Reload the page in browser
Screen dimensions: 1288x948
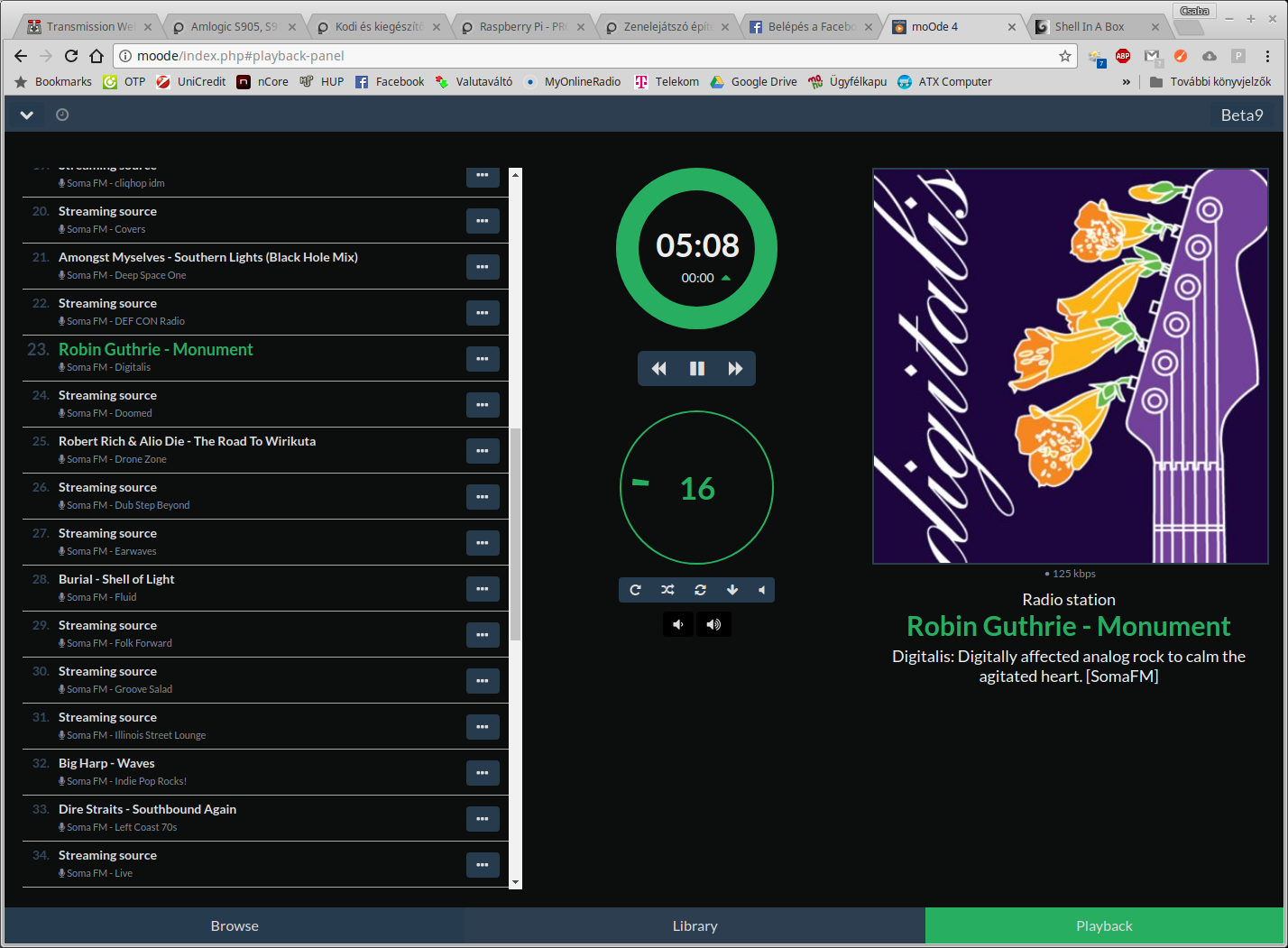click(71, 56)
